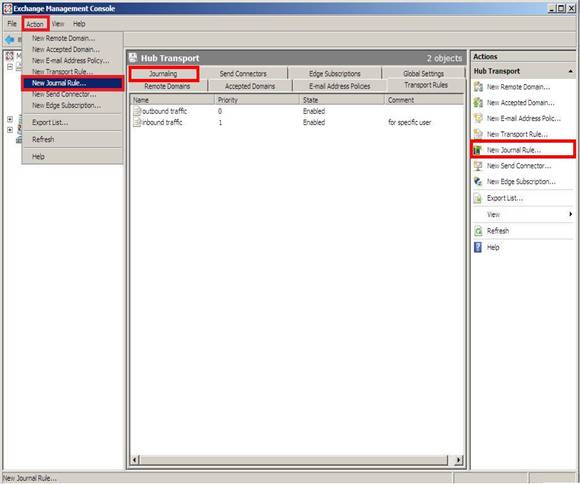Click New Transport Rule link in Actions pane
580x484 pixels.
point(517,134)
